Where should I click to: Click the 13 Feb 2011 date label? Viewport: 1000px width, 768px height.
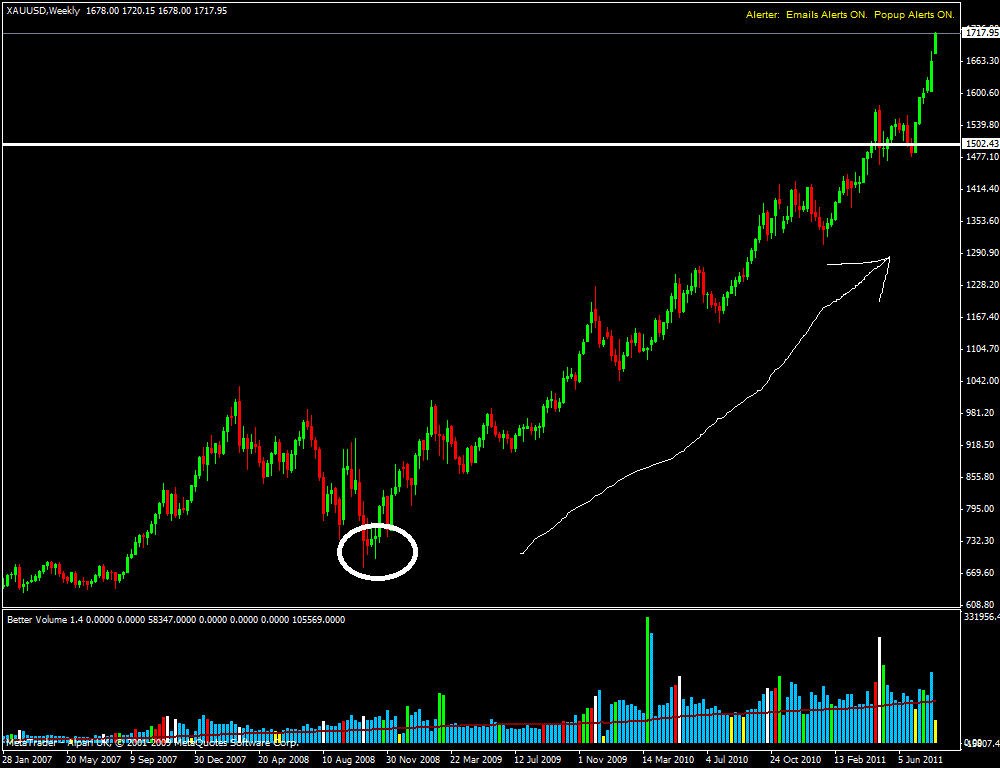860,760
